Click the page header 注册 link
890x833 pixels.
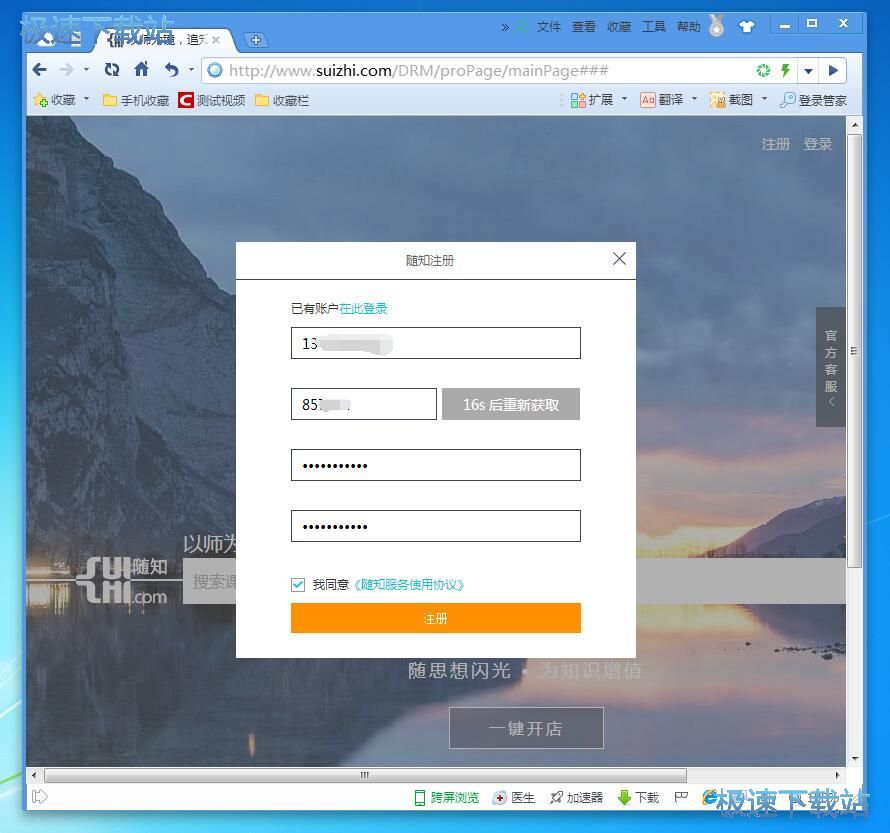(775, 144)
